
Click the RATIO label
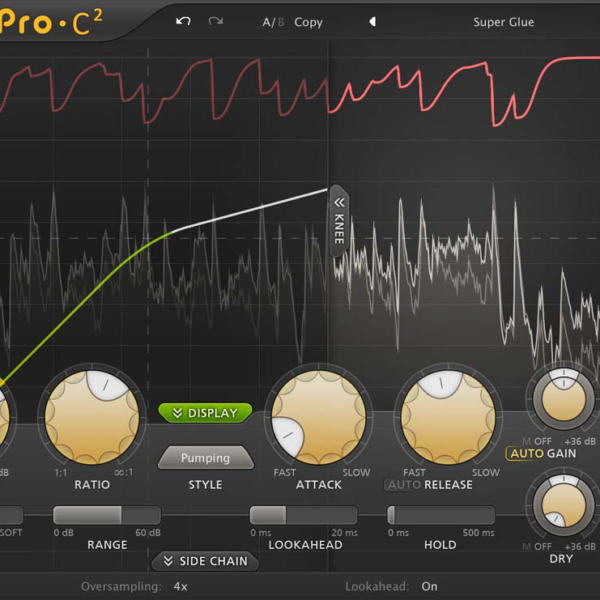[92, 484]
